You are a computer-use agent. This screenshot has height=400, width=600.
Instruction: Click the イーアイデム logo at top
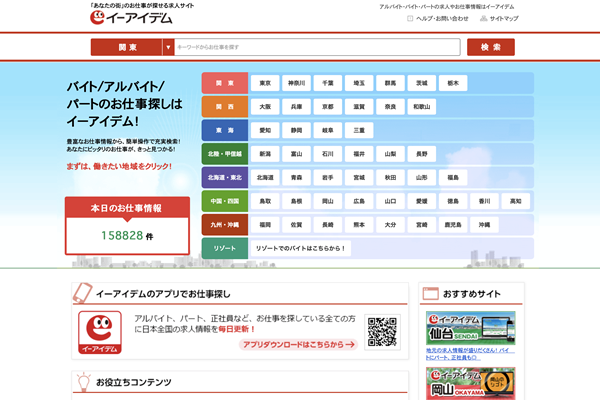(x=131, y=18)
